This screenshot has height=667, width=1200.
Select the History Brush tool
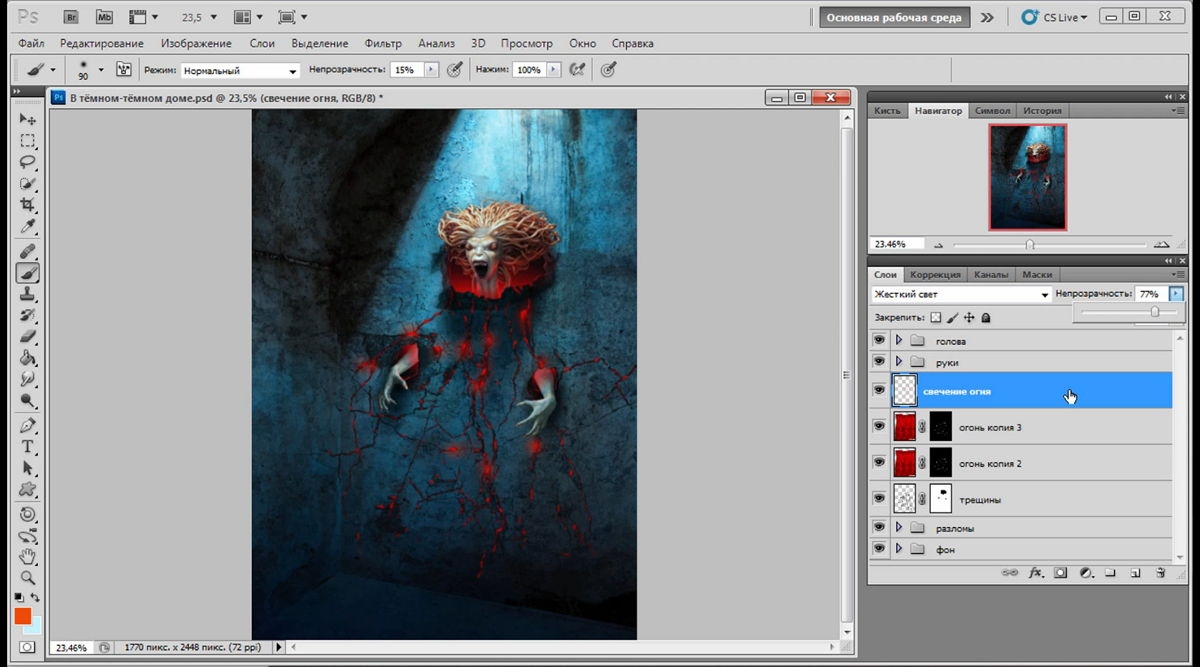tap(28, 316)
